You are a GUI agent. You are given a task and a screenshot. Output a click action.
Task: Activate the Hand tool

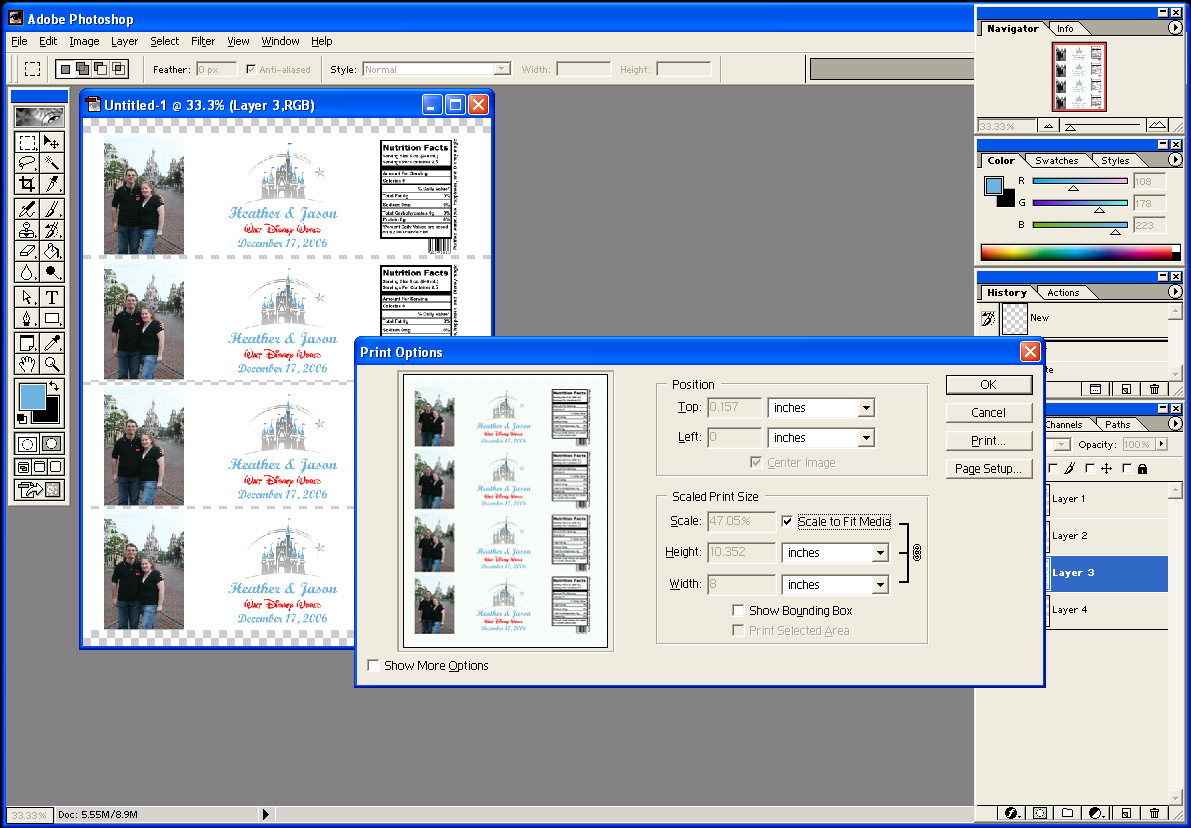coord(27,364)
